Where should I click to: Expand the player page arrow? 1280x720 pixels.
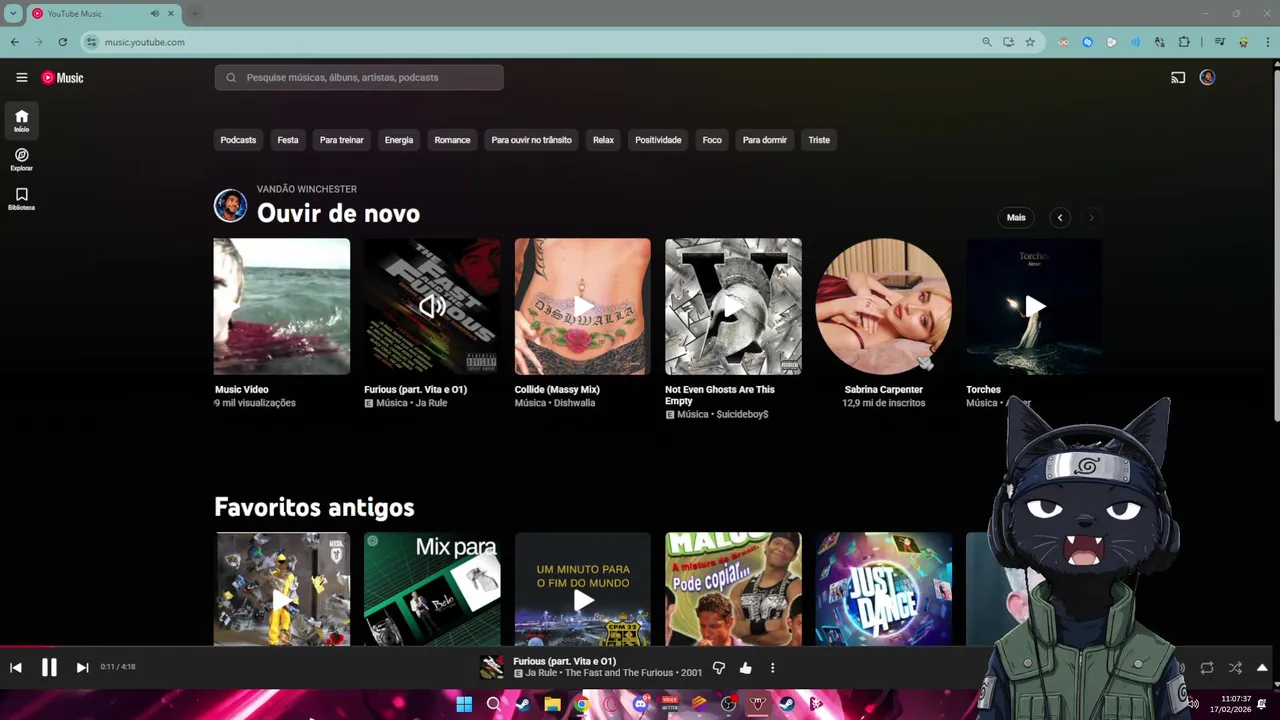tap(1262, 667)
